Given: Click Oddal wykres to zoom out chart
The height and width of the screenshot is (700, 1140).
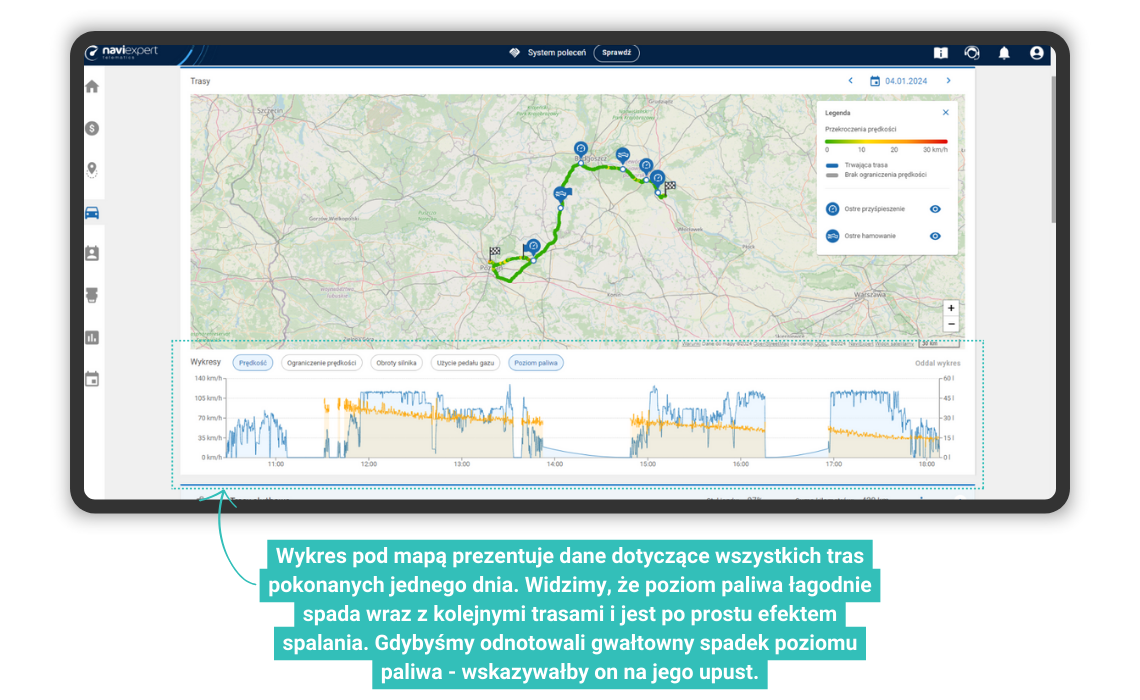Looking at the screenshot, I should pos(937,363).
